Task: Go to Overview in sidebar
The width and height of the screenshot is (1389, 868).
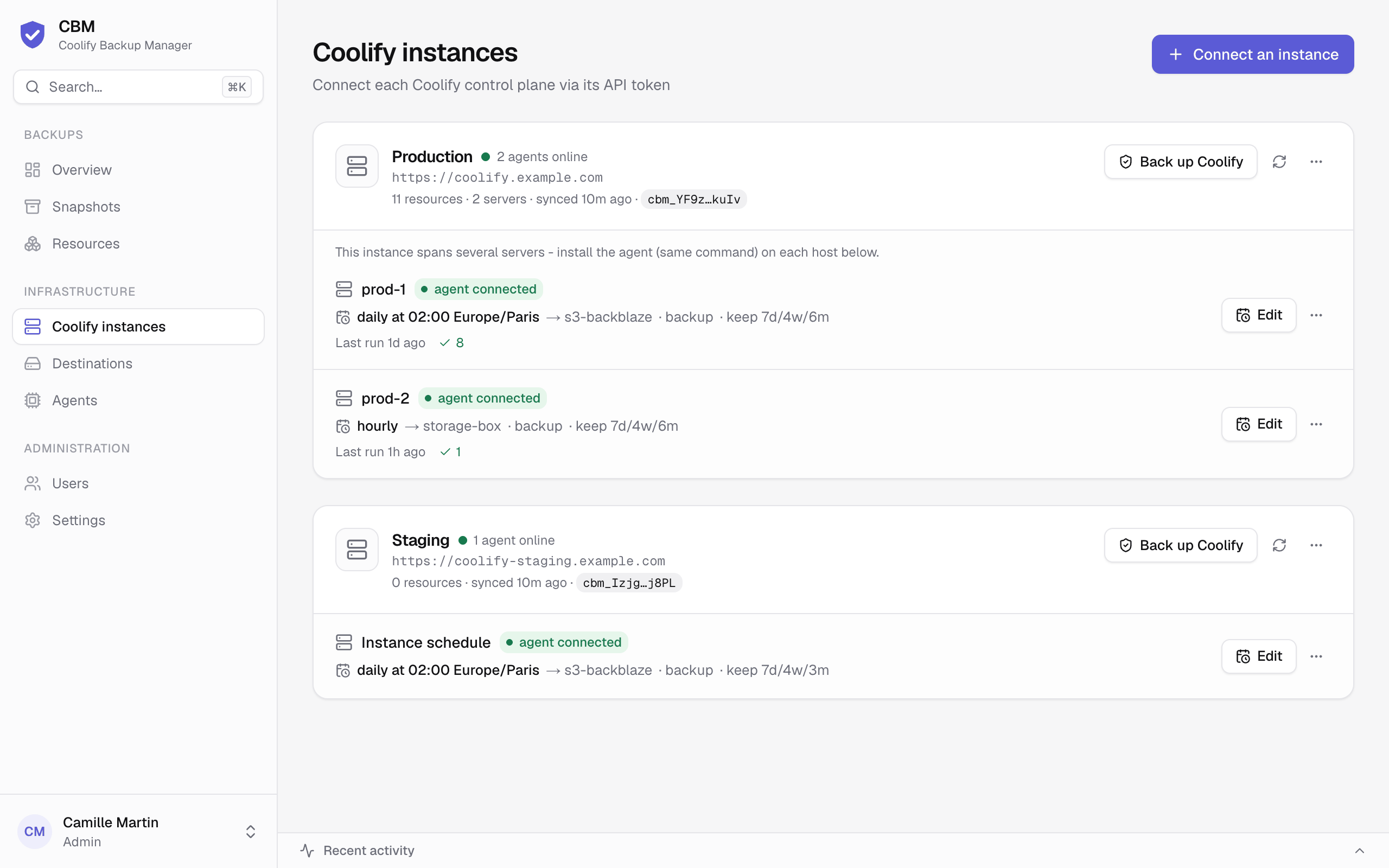Action: pos(138,170)
